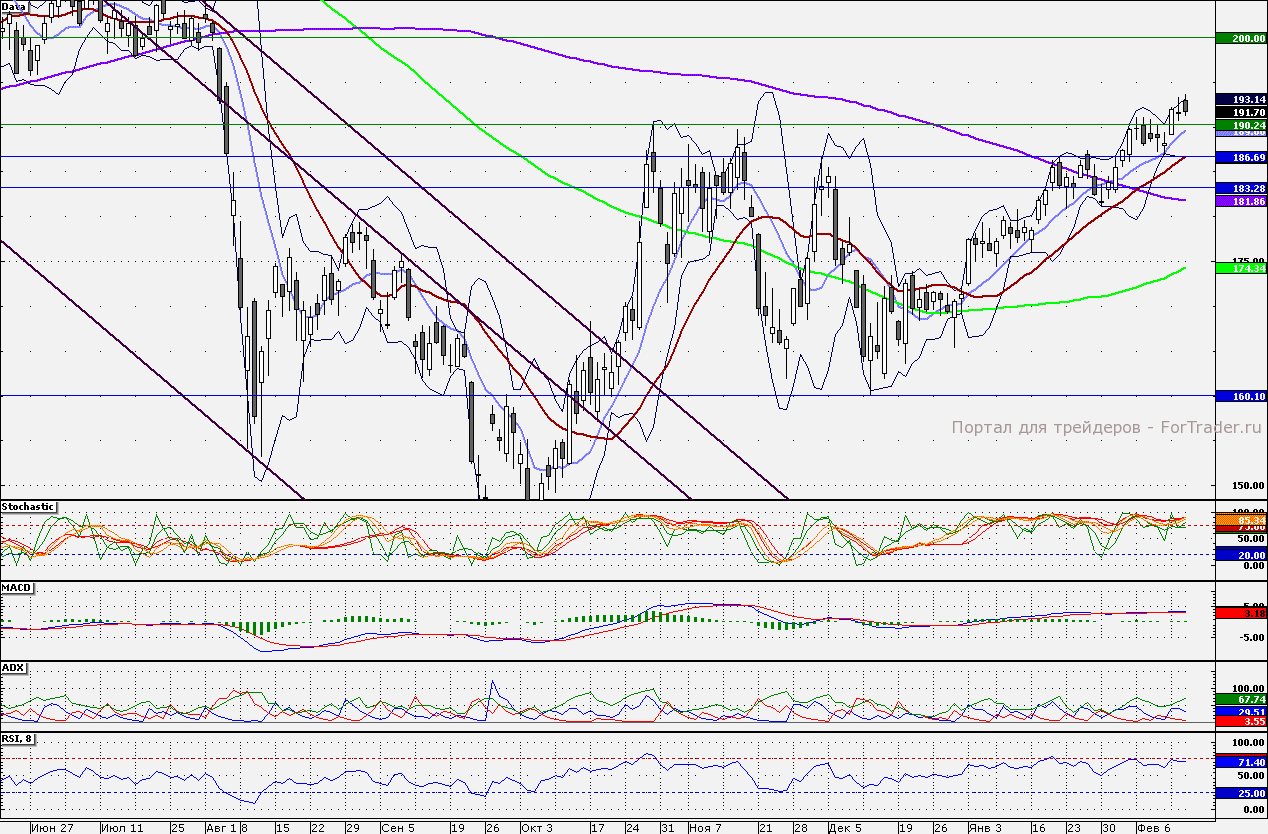Screen dimensions: 1268x834
Task: Click the green 190.24 level tag
Action: click(1241, 126)
